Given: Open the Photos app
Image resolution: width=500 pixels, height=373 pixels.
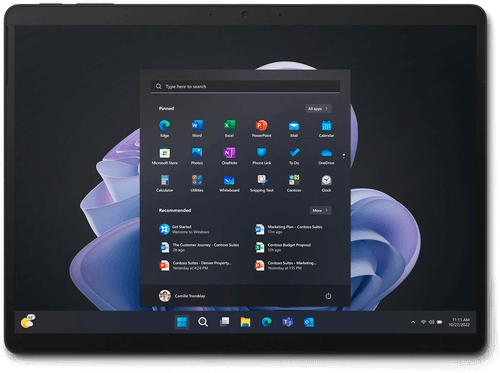Looking at the screenshot, I should pyautogui.click(x=197, y=156).
